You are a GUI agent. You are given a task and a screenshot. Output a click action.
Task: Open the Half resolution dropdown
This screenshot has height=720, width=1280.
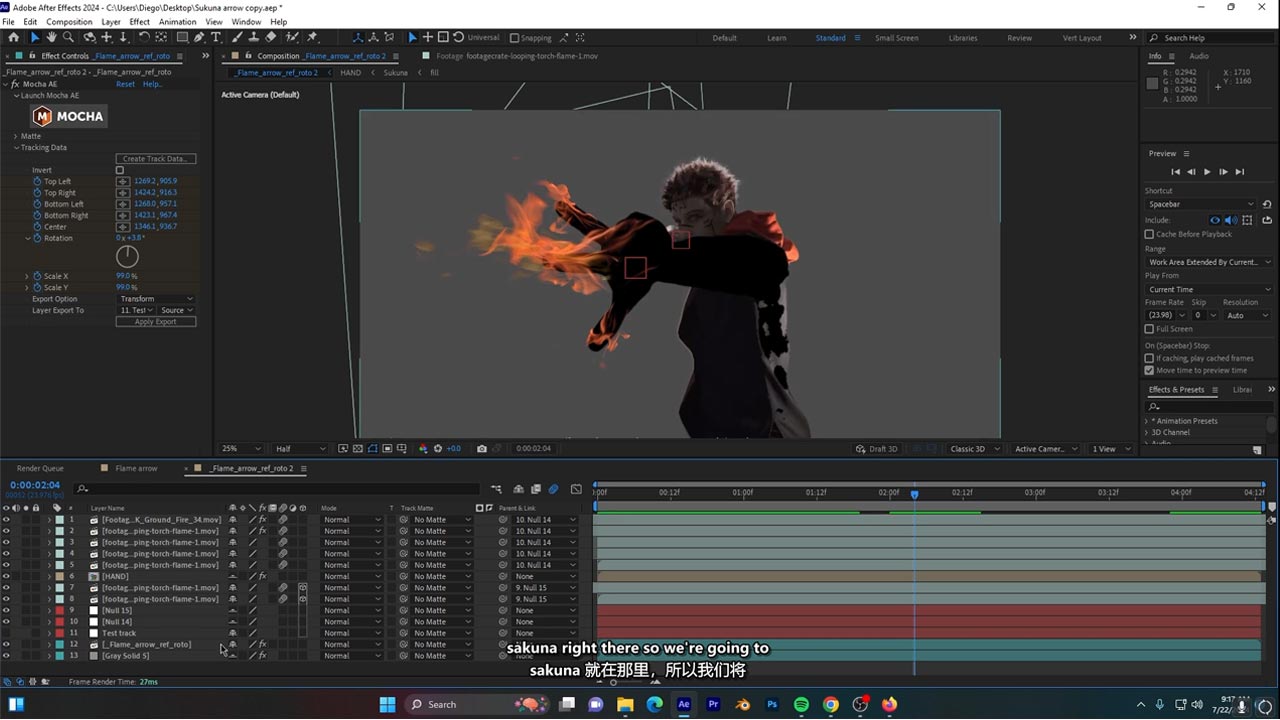(300, 449)
